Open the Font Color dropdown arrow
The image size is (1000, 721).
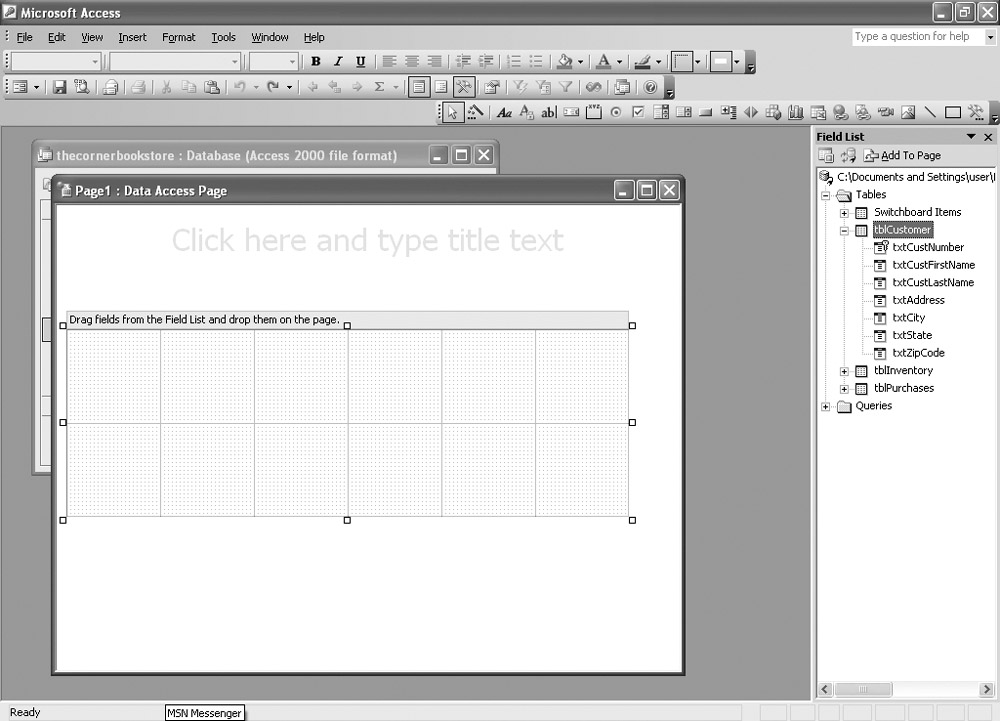tap(619, 62)
